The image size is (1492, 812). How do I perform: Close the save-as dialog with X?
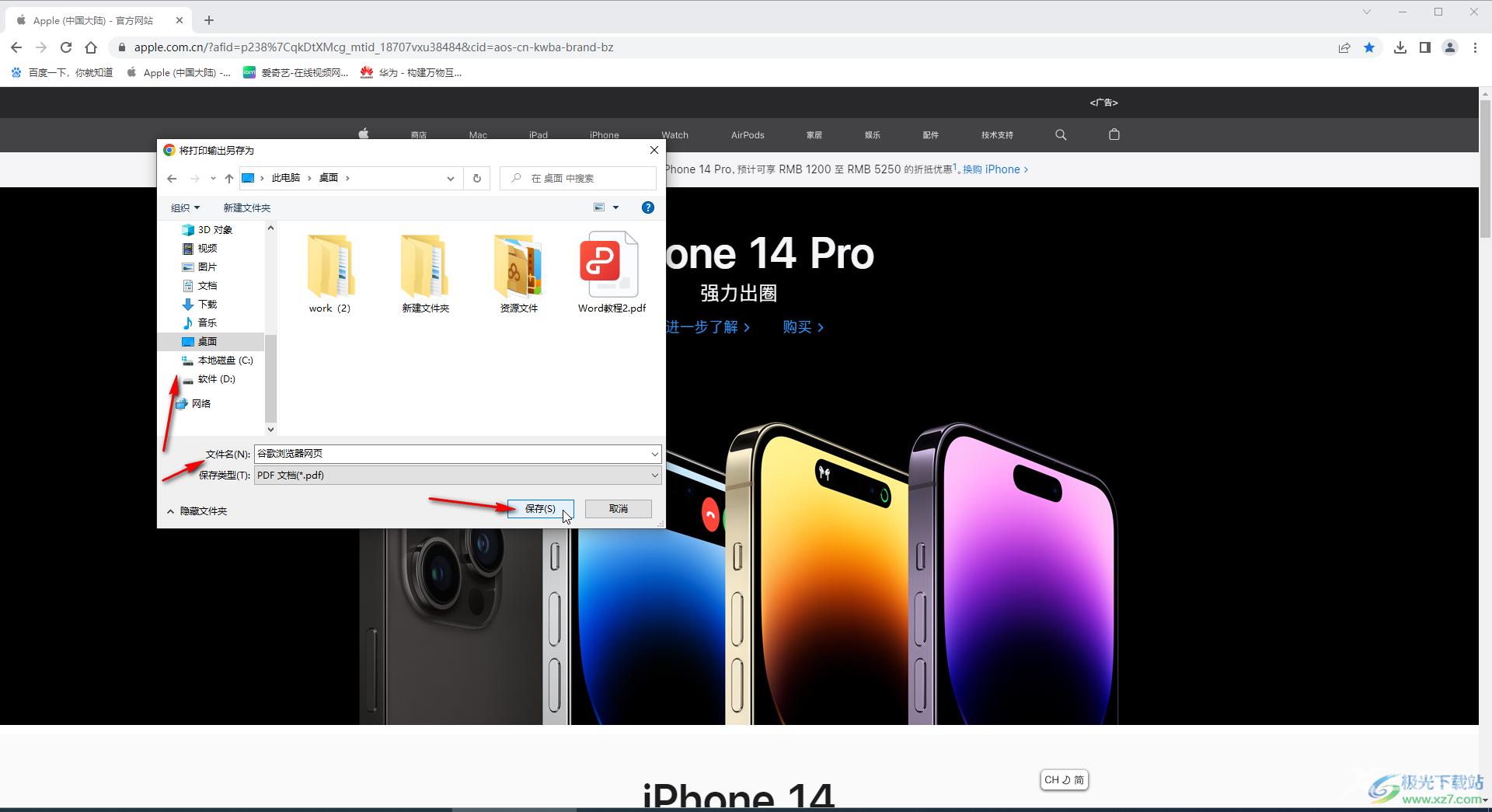(x=654, y=150)
